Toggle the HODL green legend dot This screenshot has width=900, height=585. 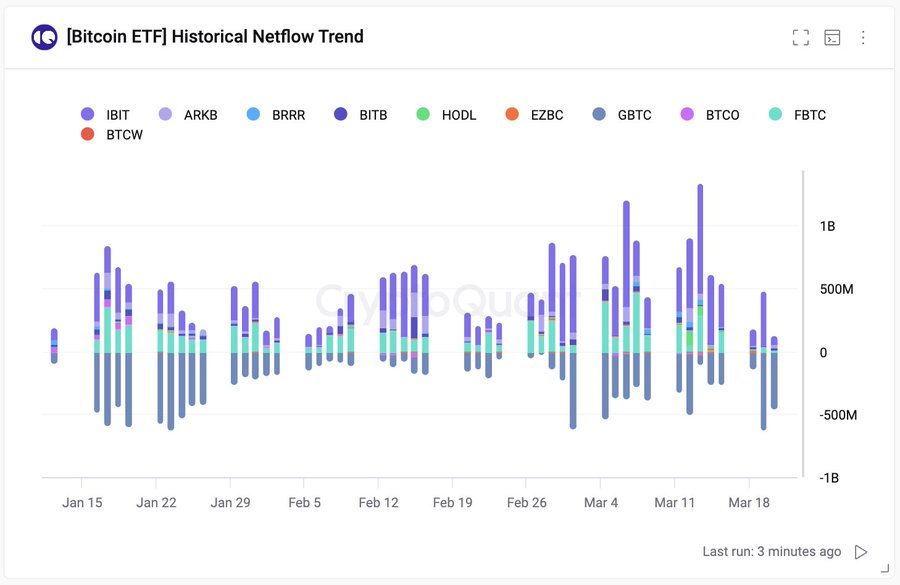pos(423,115)
